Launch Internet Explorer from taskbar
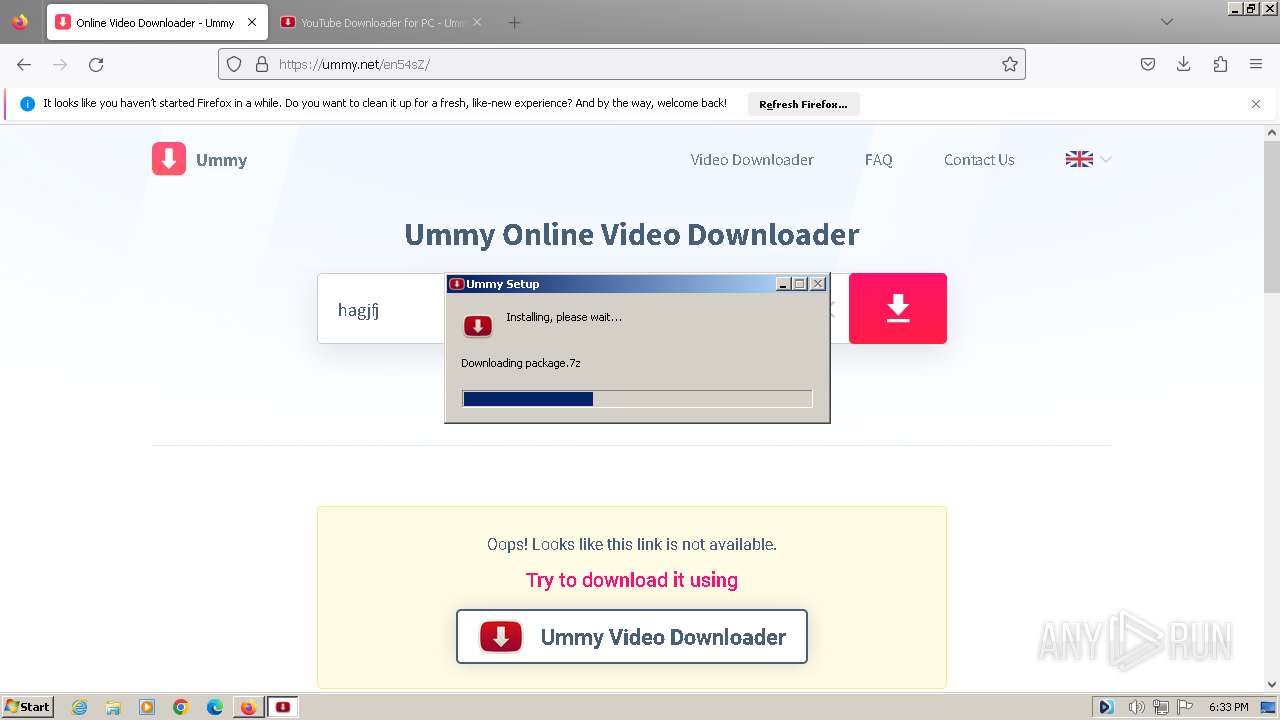The height and width of the screenshot is (720, 1280). tap(80, 707)
